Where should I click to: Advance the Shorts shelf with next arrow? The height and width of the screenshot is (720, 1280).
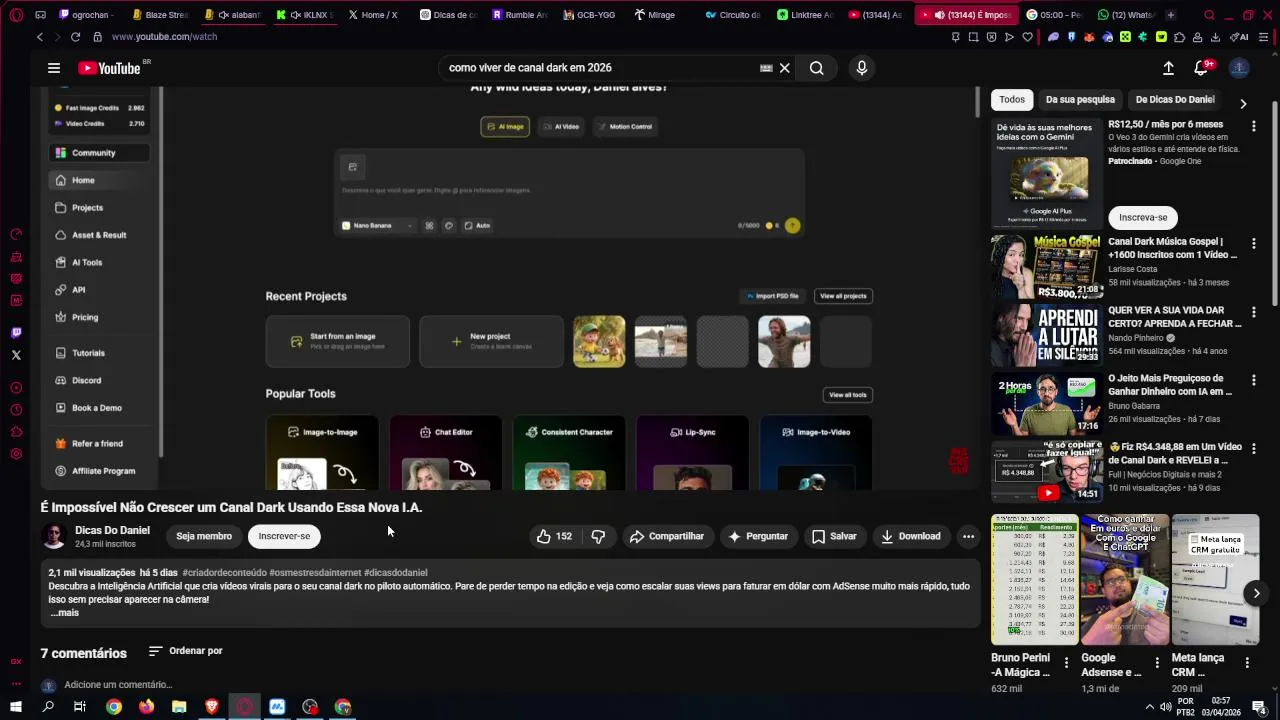(1257, 593)
